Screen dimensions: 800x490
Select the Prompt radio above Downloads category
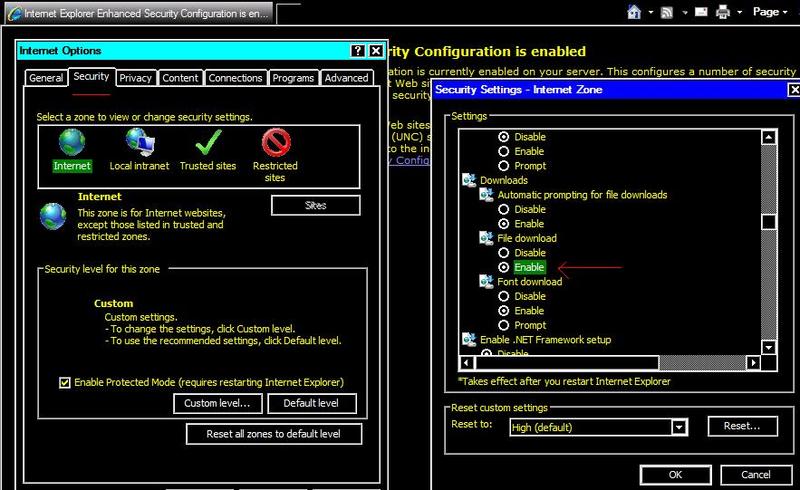point(504,166)
